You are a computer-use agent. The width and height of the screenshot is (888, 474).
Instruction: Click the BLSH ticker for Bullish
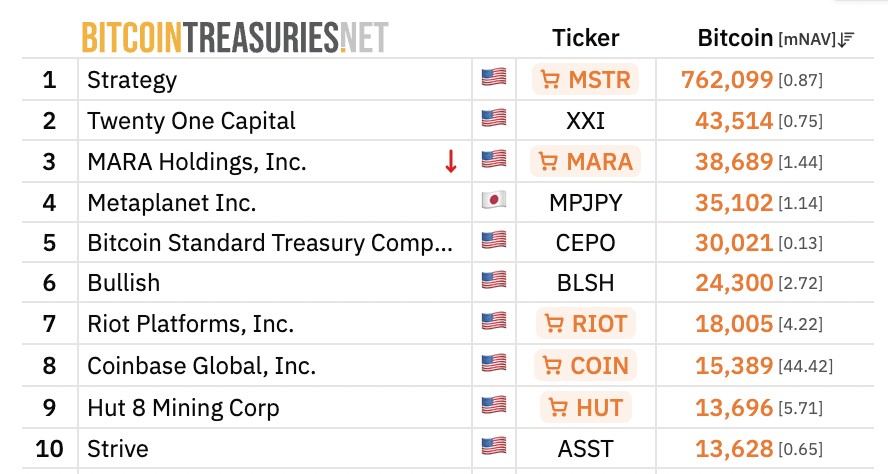(x=586, y=283)
